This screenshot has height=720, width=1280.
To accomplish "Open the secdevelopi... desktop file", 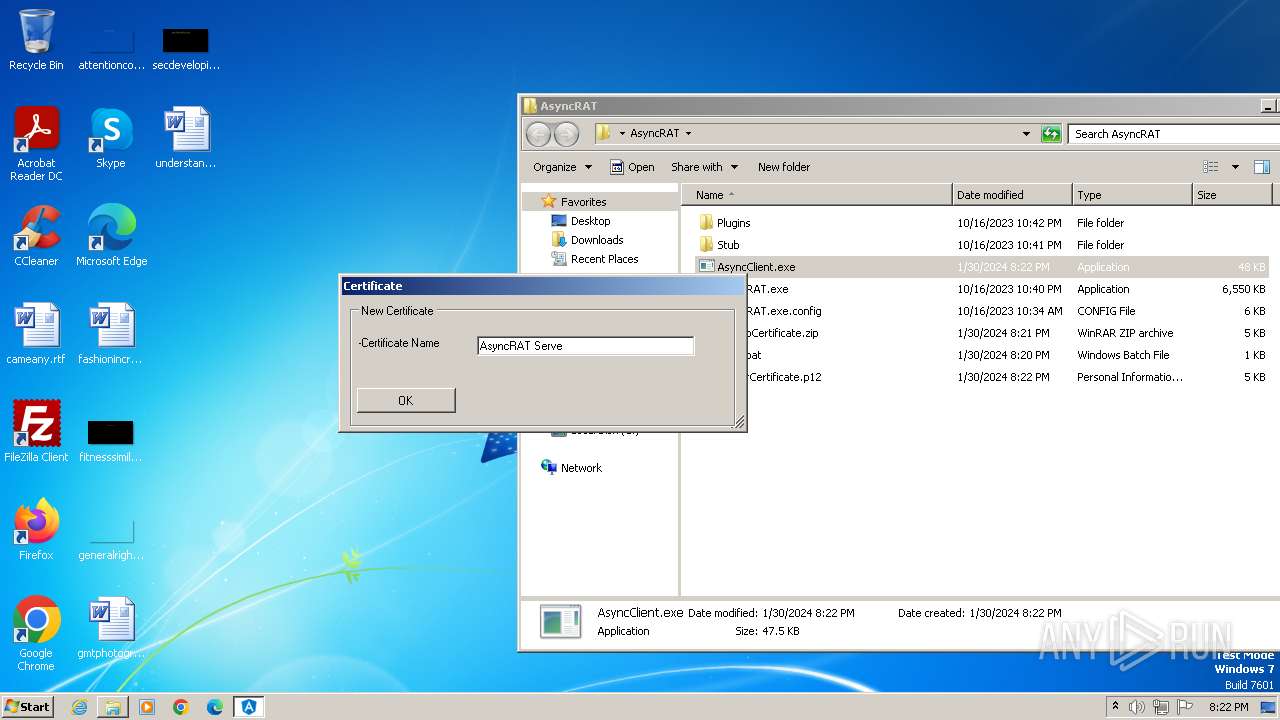I will (x=186, y=50).
